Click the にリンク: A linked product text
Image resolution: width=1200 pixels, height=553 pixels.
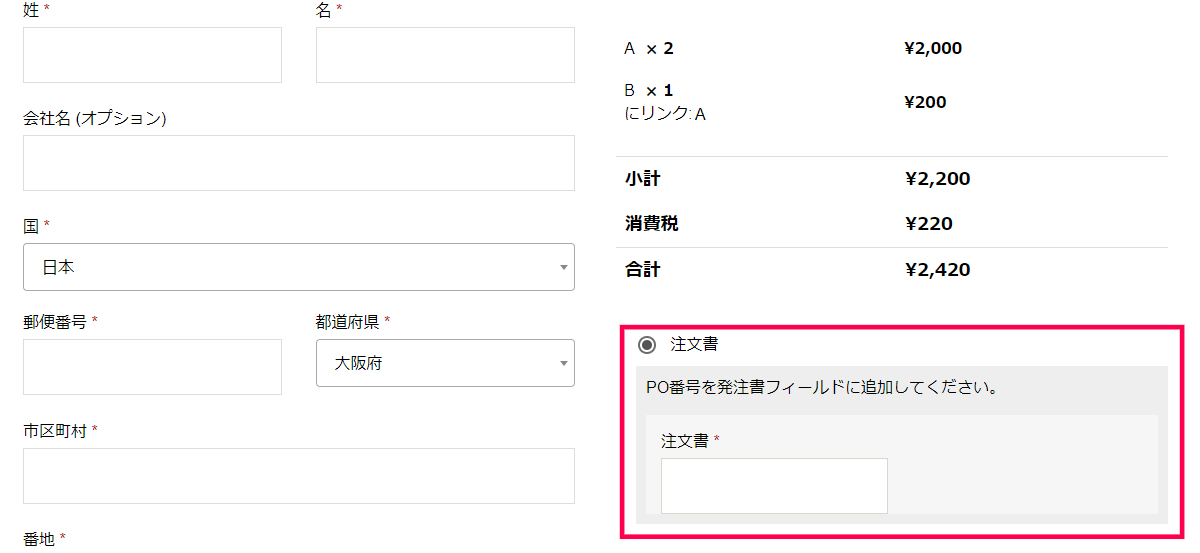coord(665,114)
